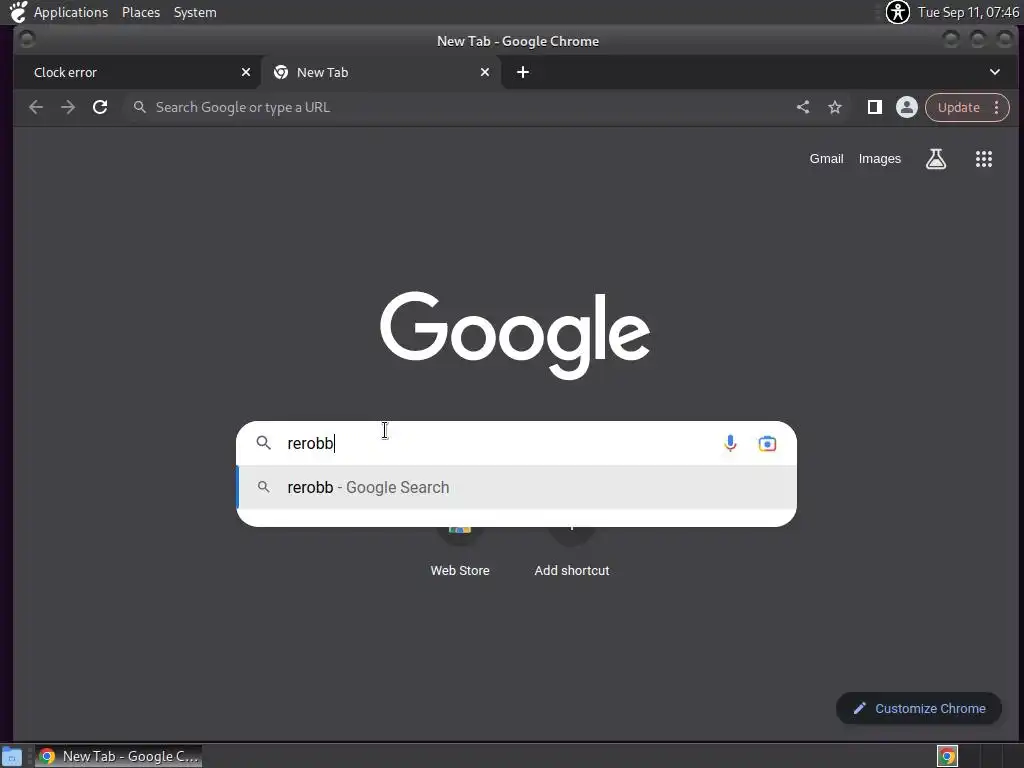Share this page icon in address bar
The width and height of the screenshot is (1024, 768).
coord(803,107)
